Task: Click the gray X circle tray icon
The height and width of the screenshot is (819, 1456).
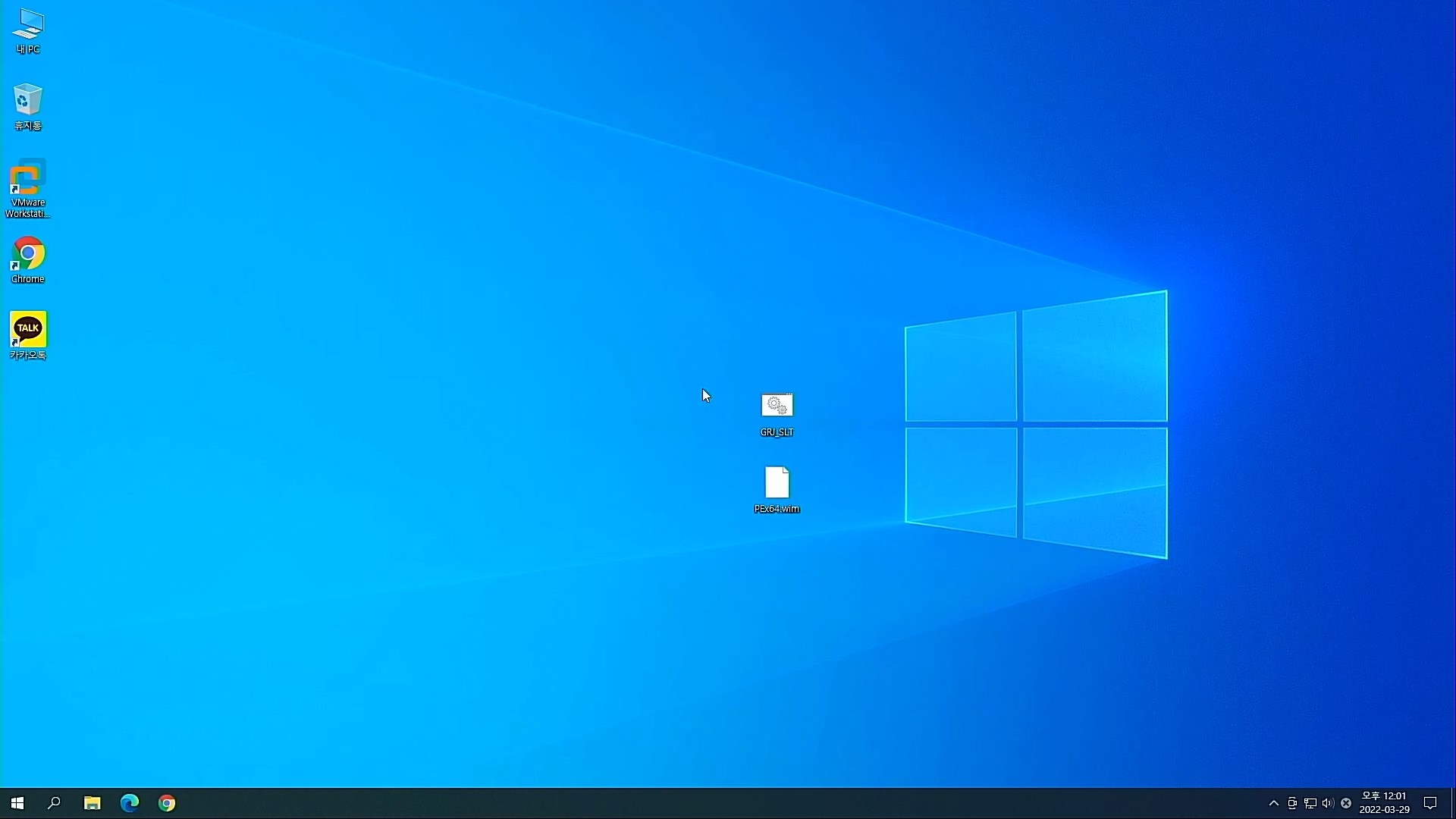Action: point(1346,803)
